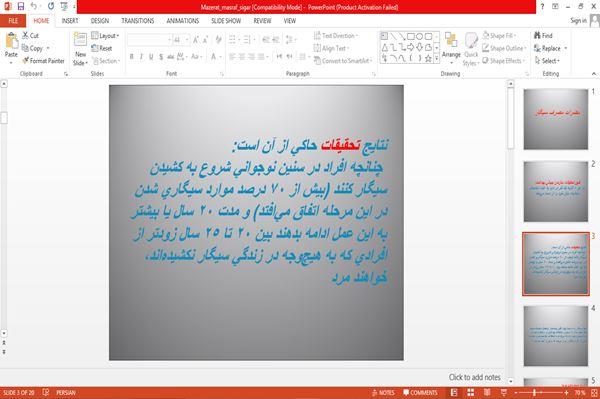
Task: Click the New Slide icon
Action: [80, 40]
